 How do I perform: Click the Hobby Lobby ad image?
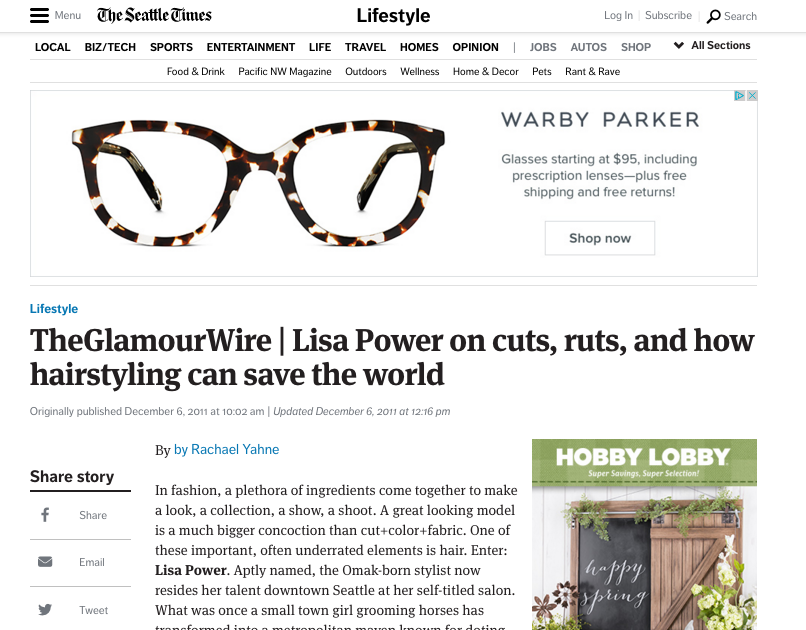point(644,534)
